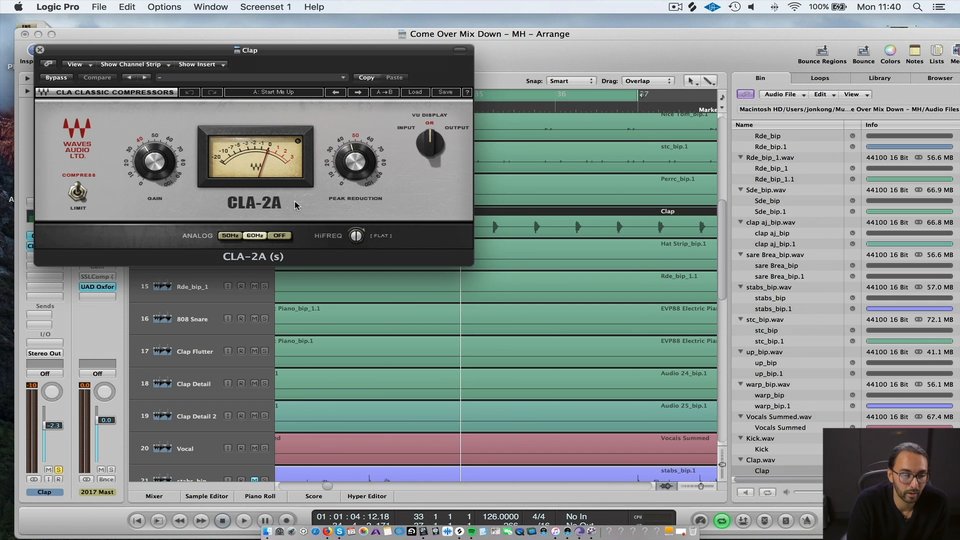Go to next CLA-2A preset arrow

click(358, 92)
